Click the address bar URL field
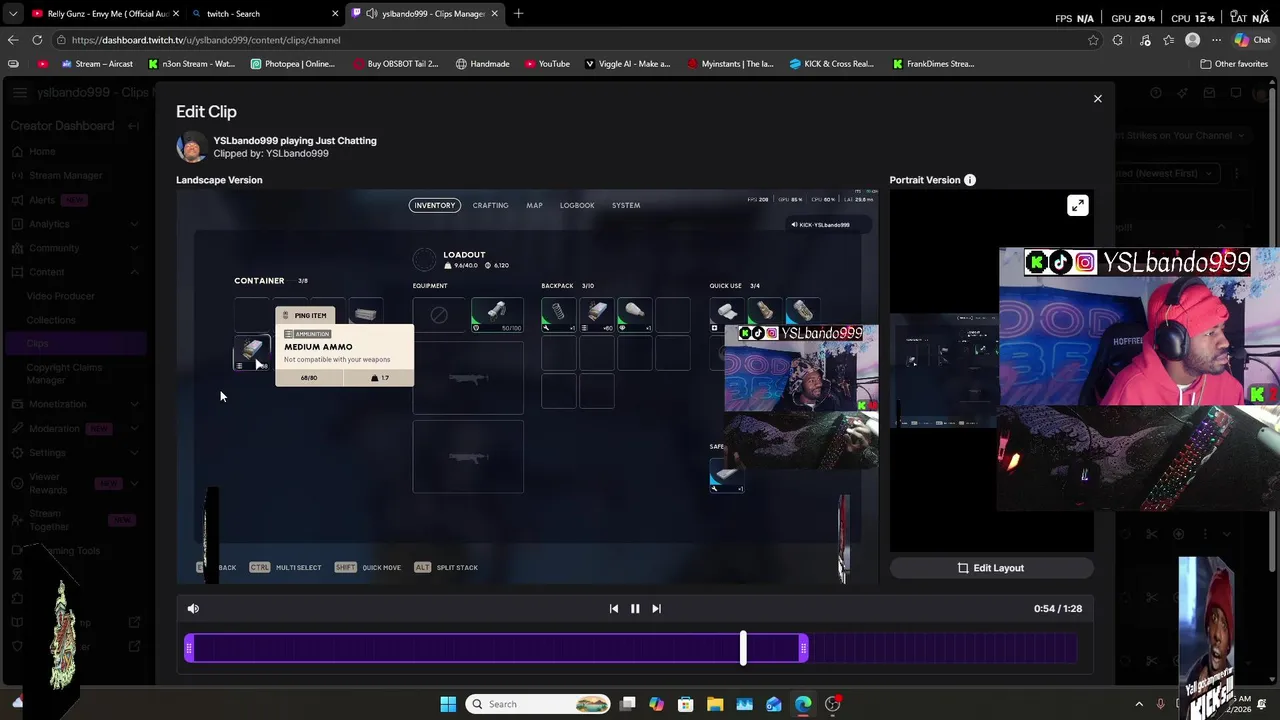1280x720 pixels. 570,40
